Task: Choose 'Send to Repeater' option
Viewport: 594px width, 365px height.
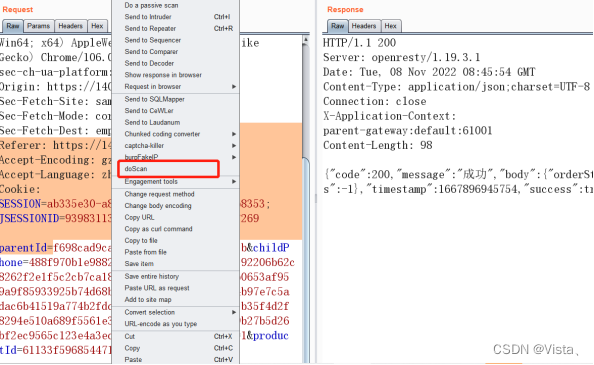Action: (x=176, y=28)
